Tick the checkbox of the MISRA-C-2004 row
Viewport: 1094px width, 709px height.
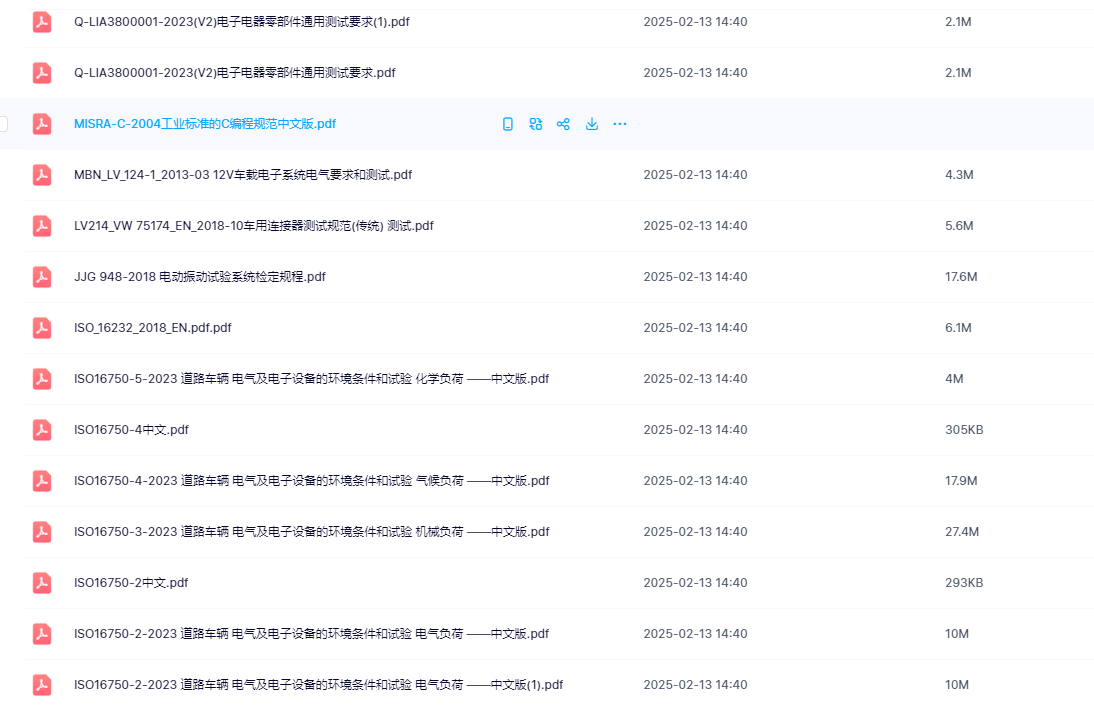[x=3, y=124]
